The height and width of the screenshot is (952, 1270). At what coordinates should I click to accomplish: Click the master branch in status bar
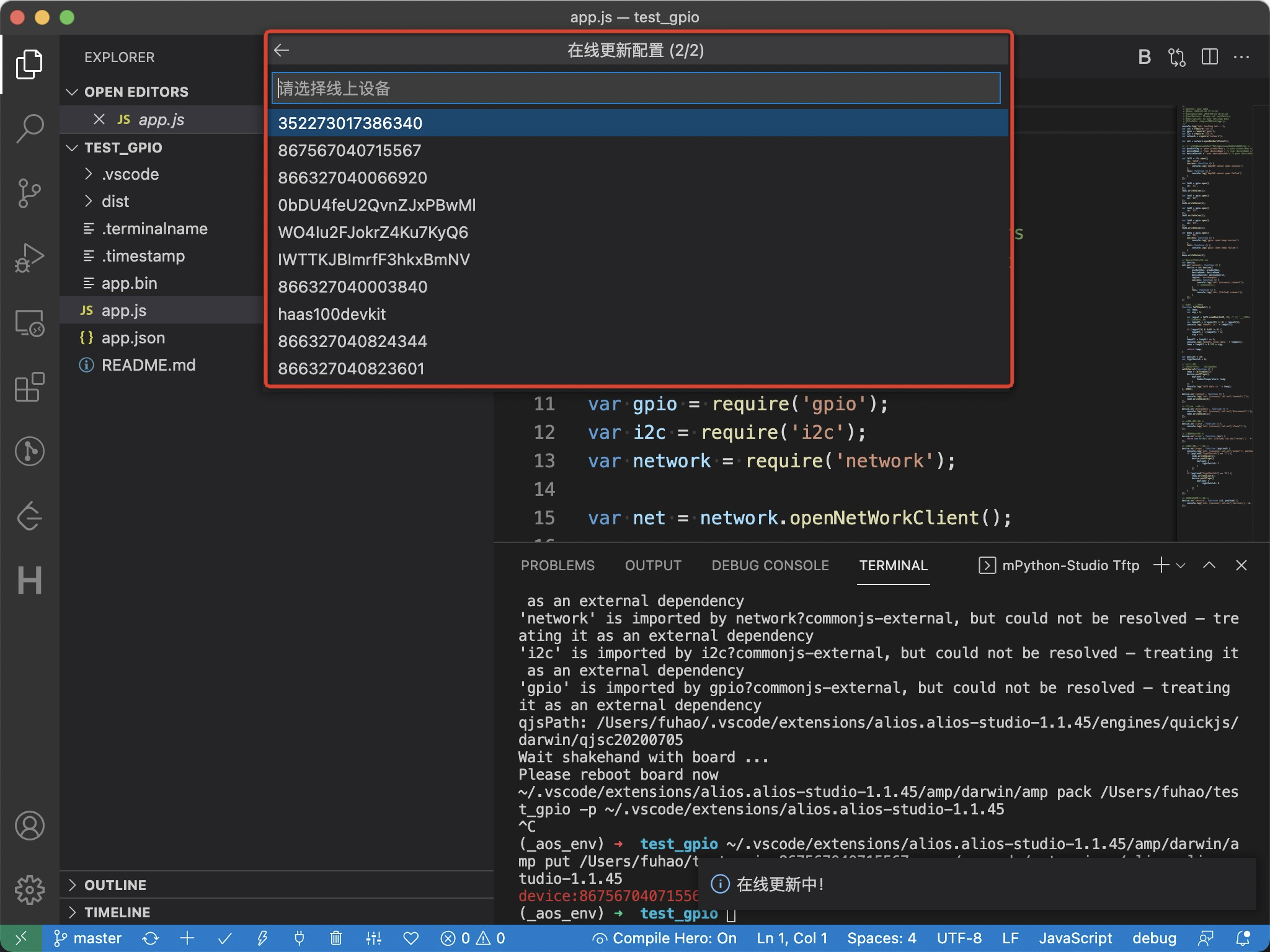point(87,938)
